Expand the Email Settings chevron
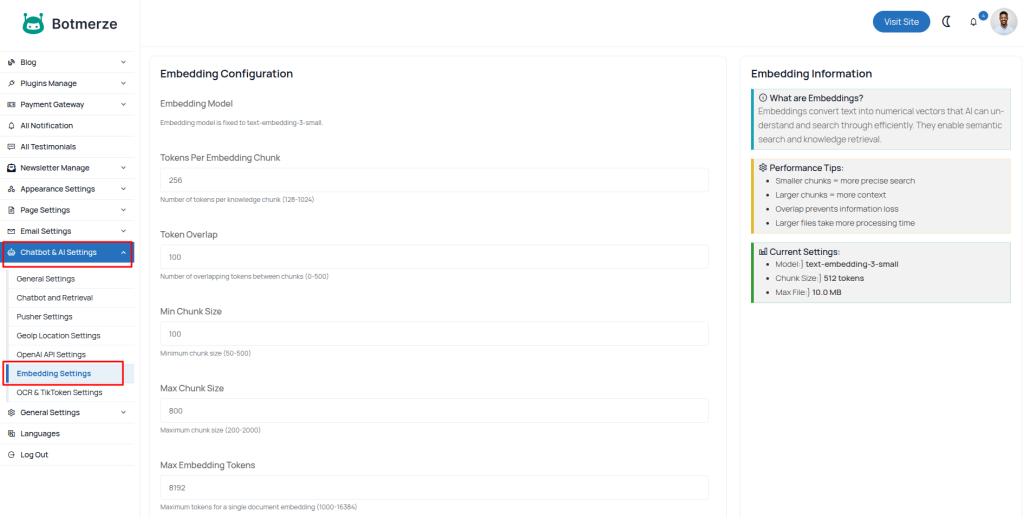The width and height of the screenshot is (1024, 518). pyautogui.click(x=123, y=231)
